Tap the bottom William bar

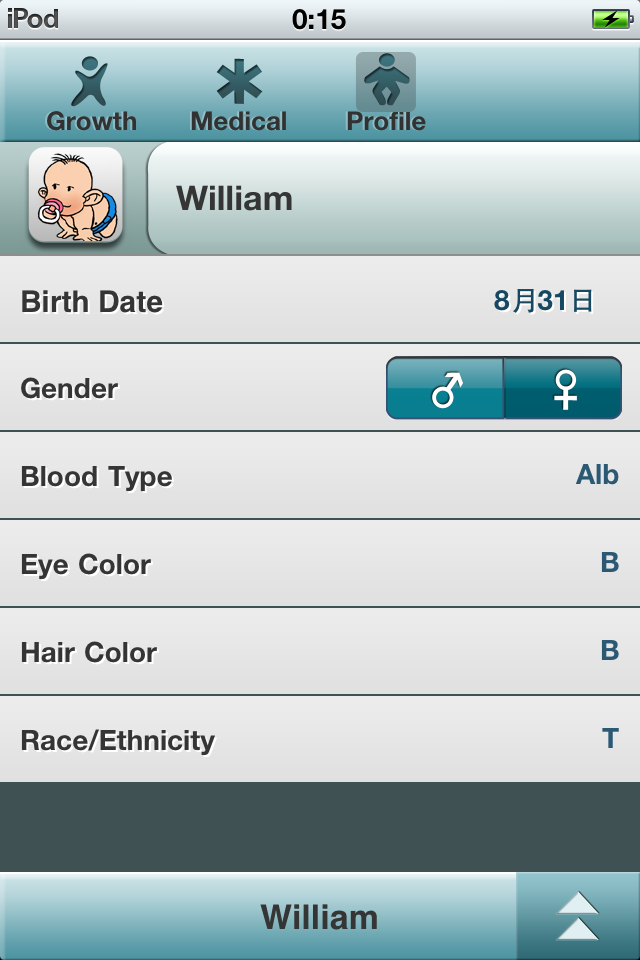pyautogui.click(x=258, y=916)
